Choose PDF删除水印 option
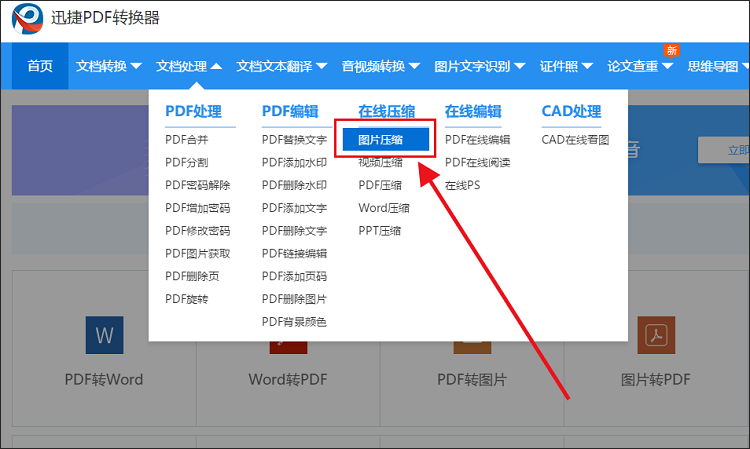 pos(294,185)
